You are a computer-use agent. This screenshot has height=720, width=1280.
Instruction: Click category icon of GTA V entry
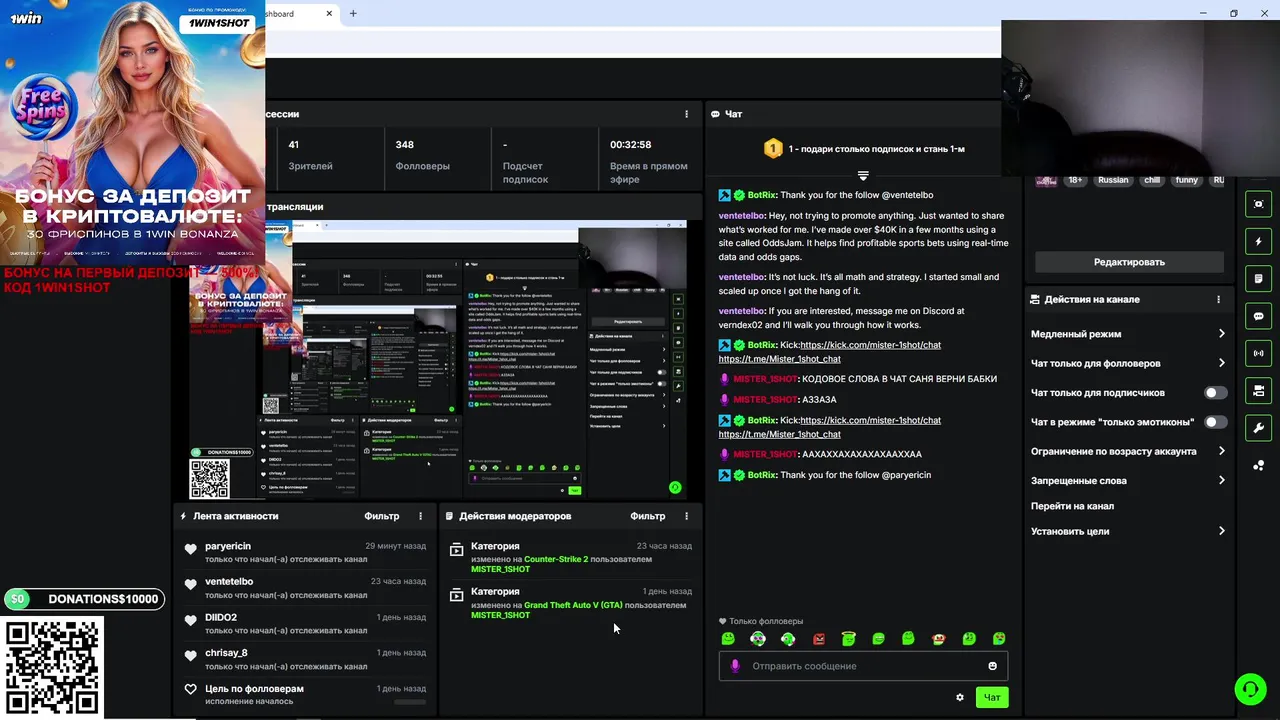tap(457, 594)
